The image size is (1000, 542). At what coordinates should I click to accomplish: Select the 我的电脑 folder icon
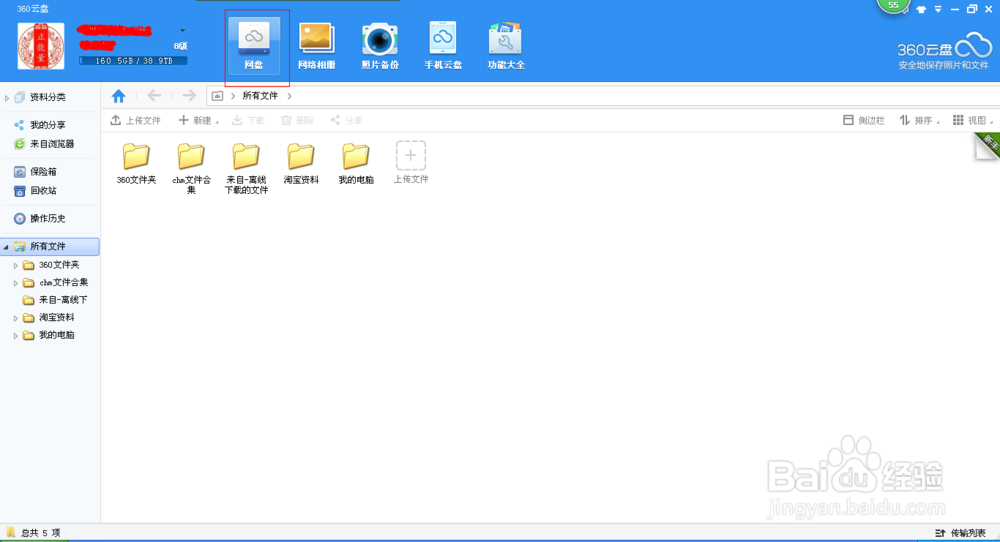click(x=355, y=156)
